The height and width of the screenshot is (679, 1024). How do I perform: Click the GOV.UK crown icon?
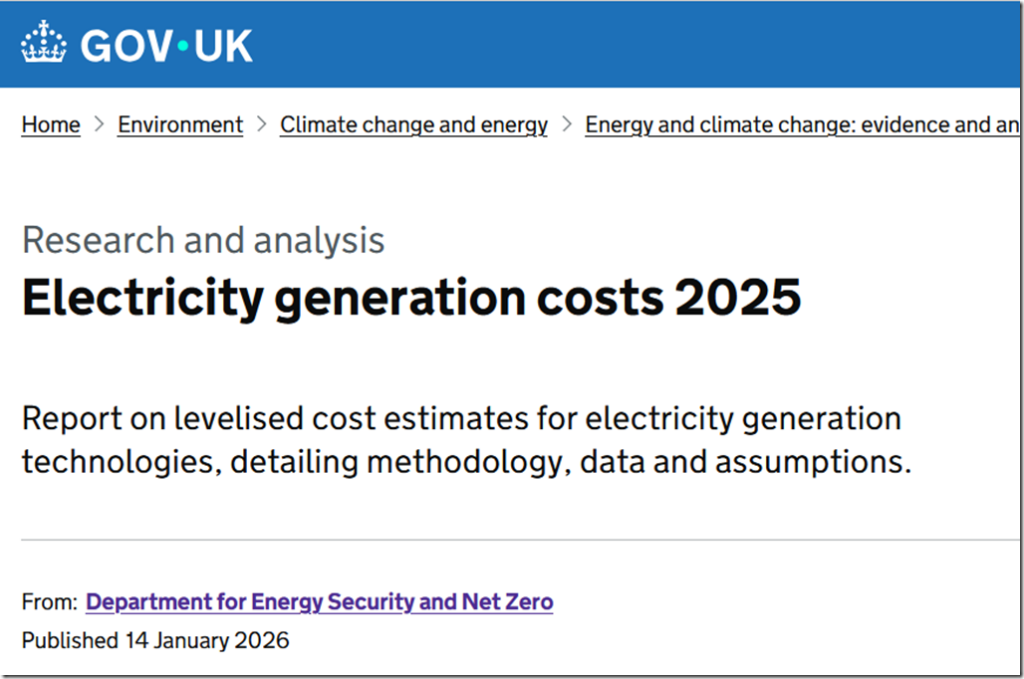43,45
